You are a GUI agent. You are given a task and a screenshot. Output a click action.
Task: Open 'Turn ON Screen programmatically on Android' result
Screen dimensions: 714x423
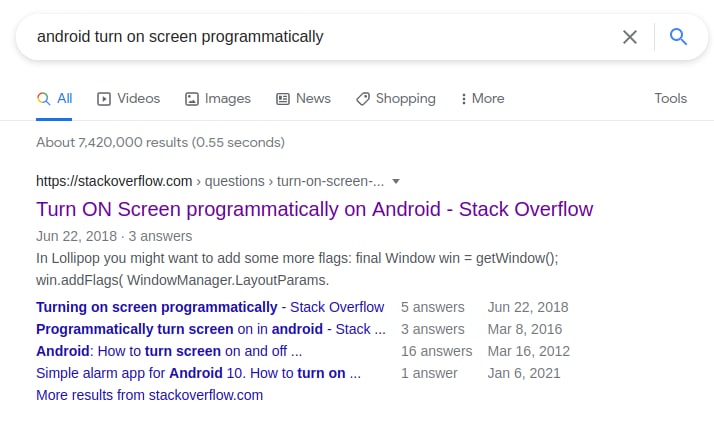click(x=315, y=209)
